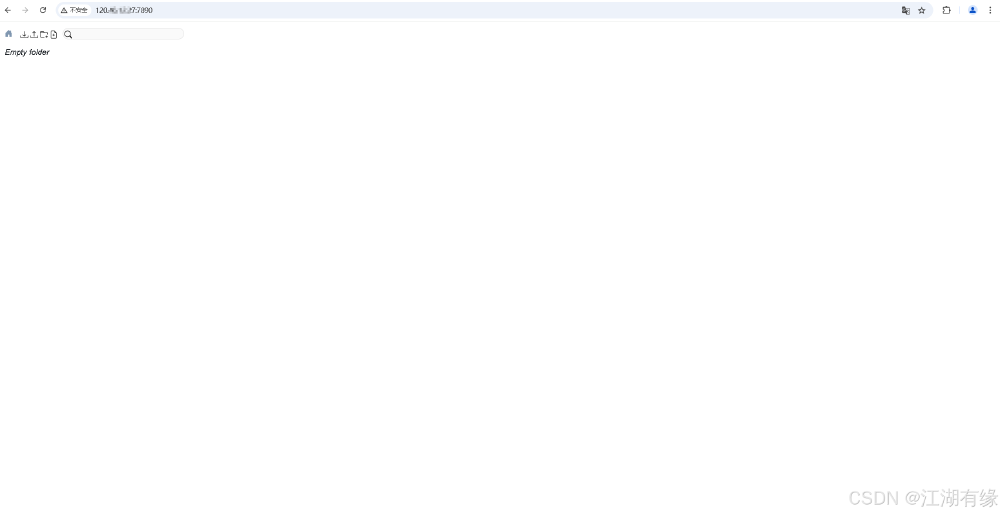Go to the home root folder icon

point(8,34)
